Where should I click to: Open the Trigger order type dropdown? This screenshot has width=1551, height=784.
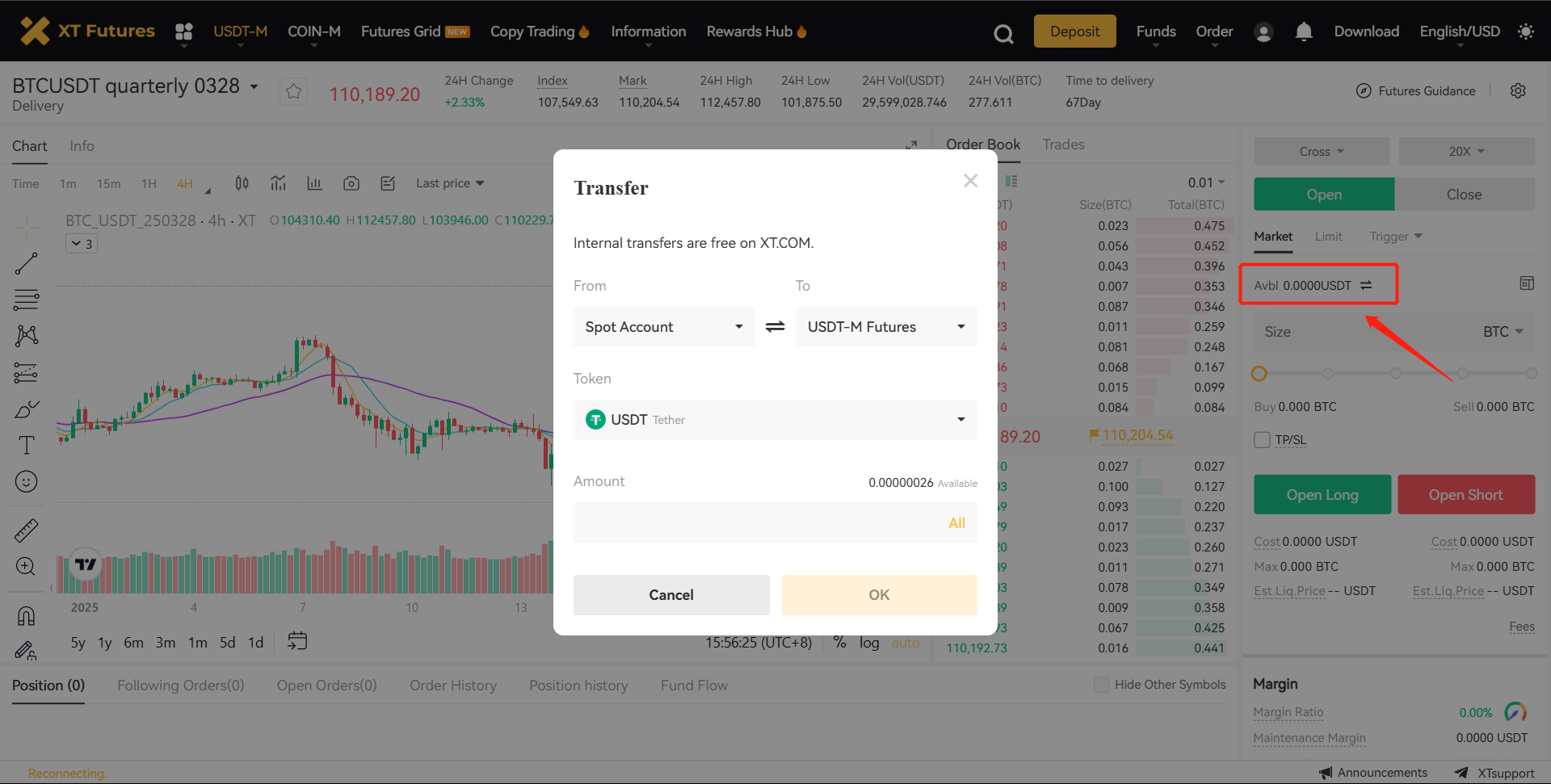(1396, 237)
